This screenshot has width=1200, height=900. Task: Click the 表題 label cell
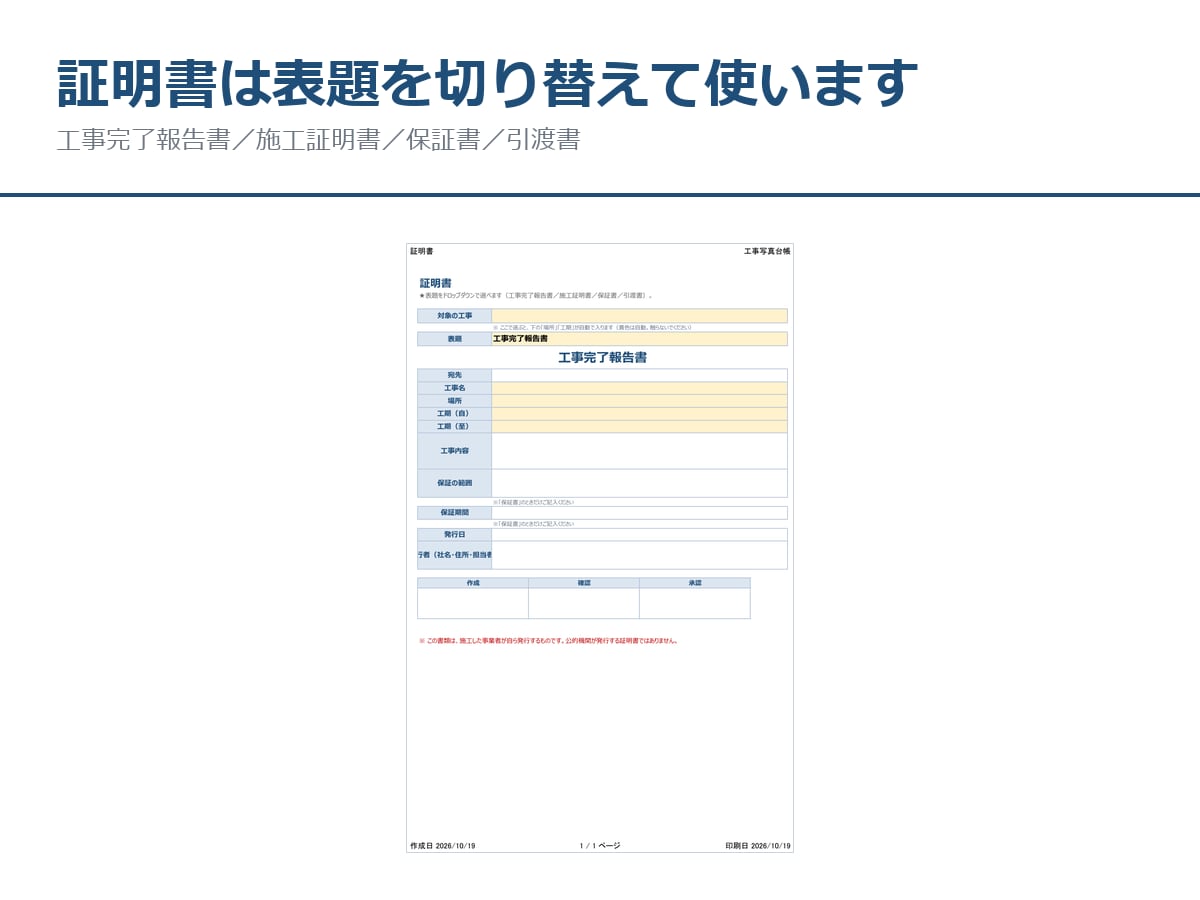[454, 339]
